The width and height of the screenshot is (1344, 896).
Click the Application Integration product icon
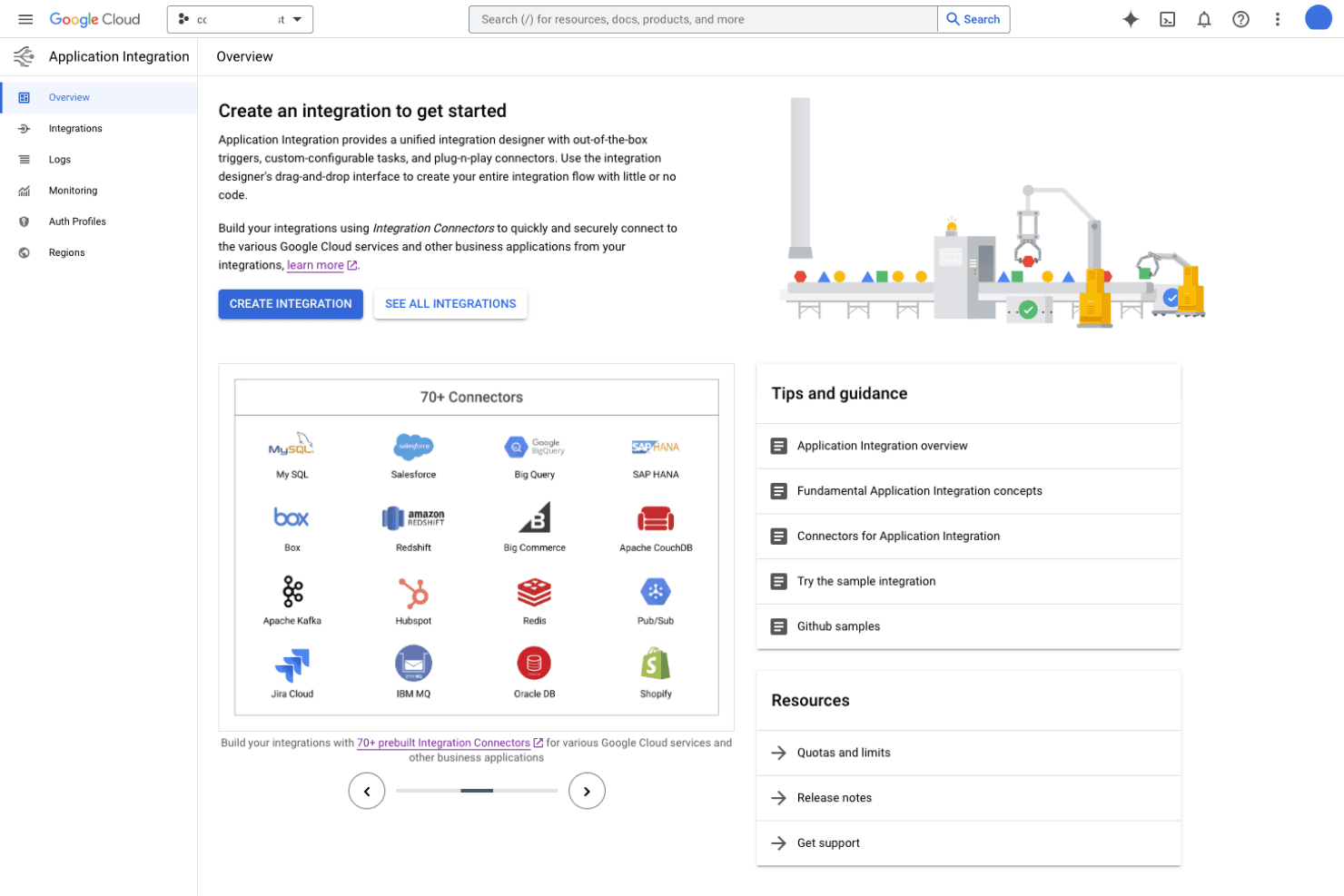click(24, 56)
